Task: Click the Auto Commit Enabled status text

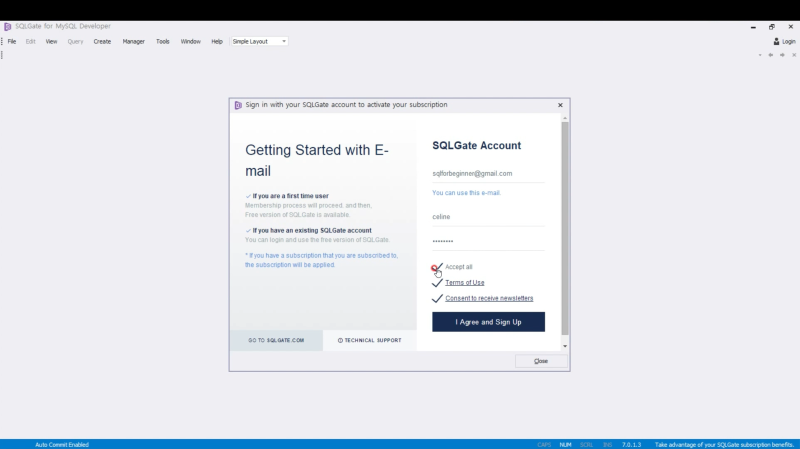Action: [x=62, y=445]
